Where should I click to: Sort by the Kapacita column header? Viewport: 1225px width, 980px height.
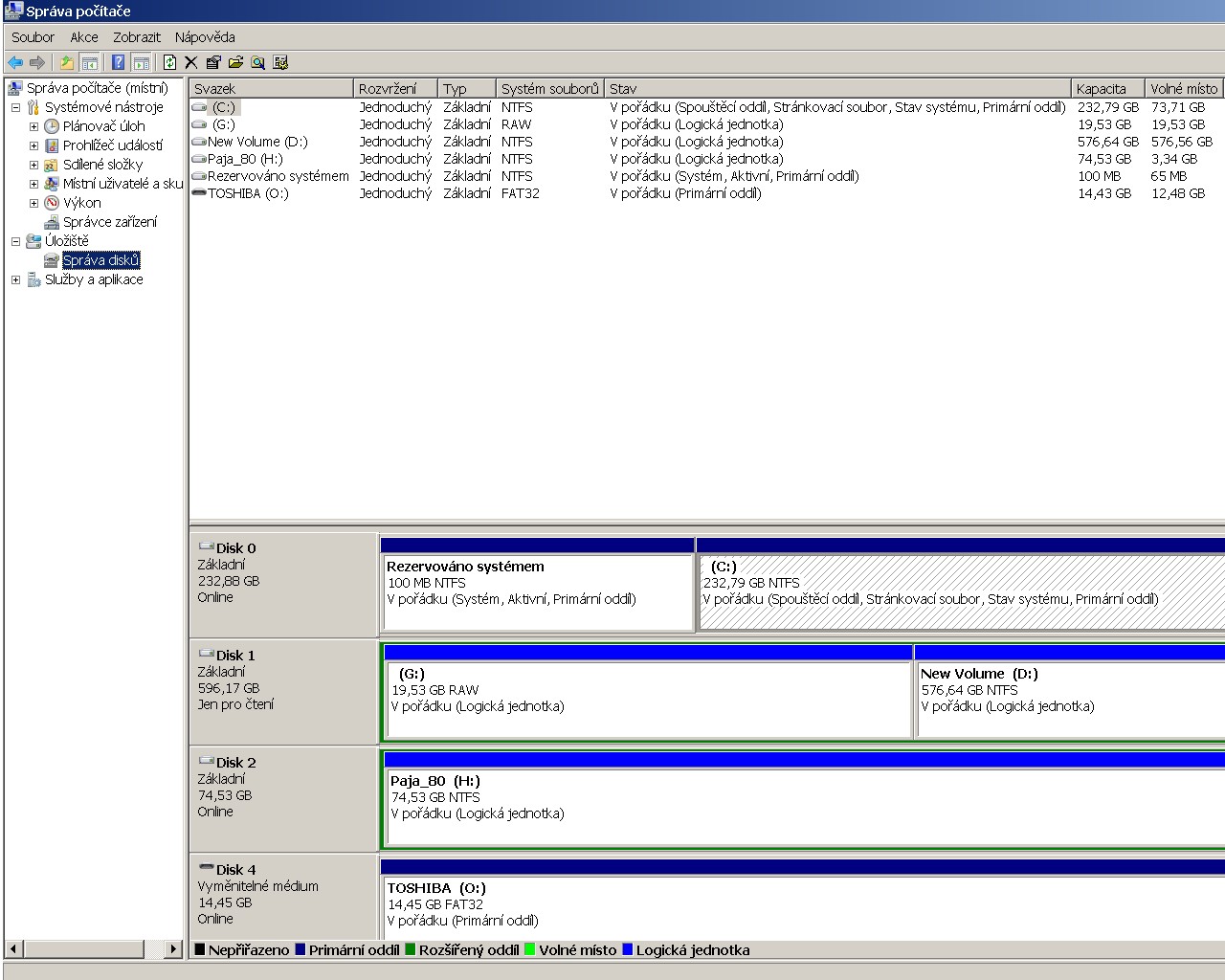(1105, 88)
